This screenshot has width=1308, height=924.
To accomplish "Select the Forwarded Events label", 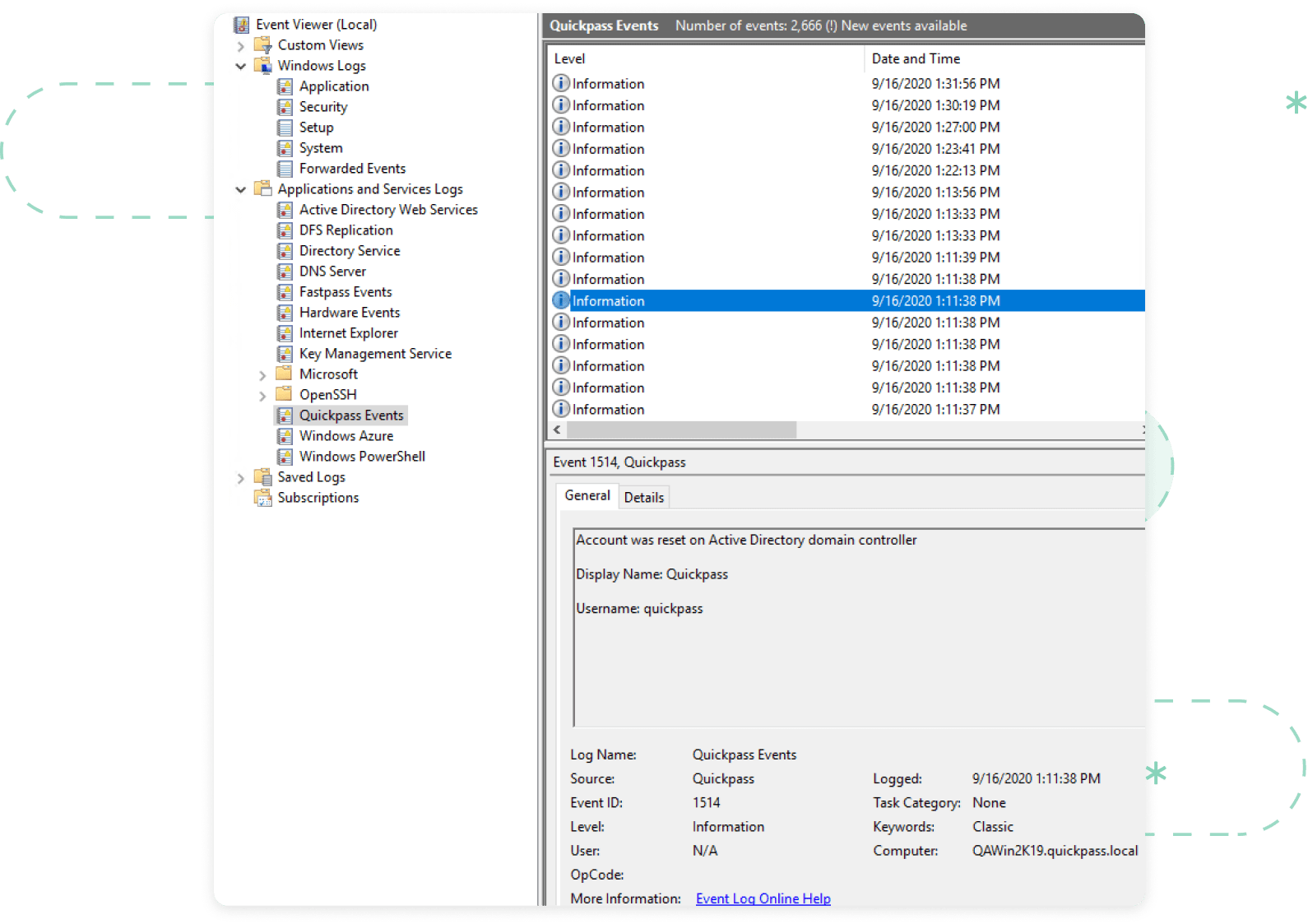I will (353, 169).
